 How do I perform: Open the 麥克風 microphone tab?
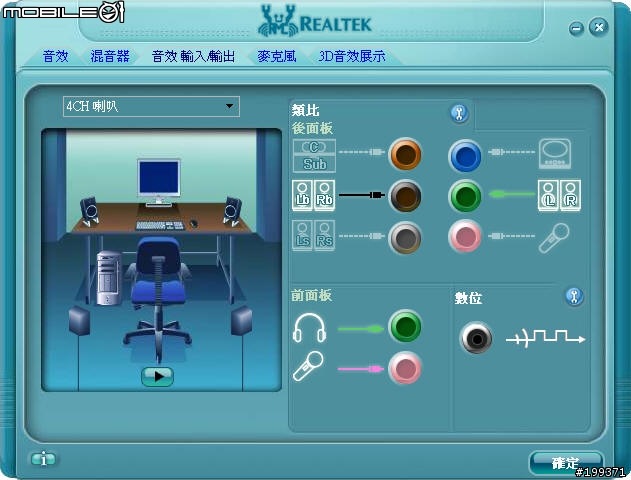click(x=277, y=56)
